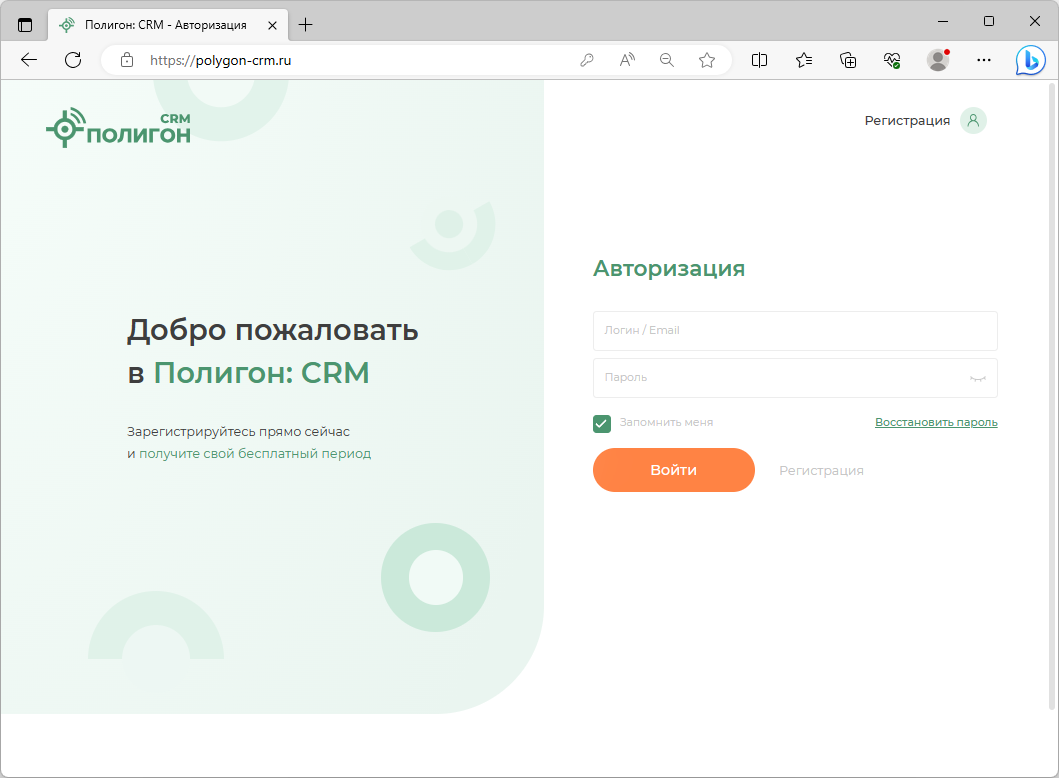
Task: Click the browser Back arrow
Action: point(29,60)
